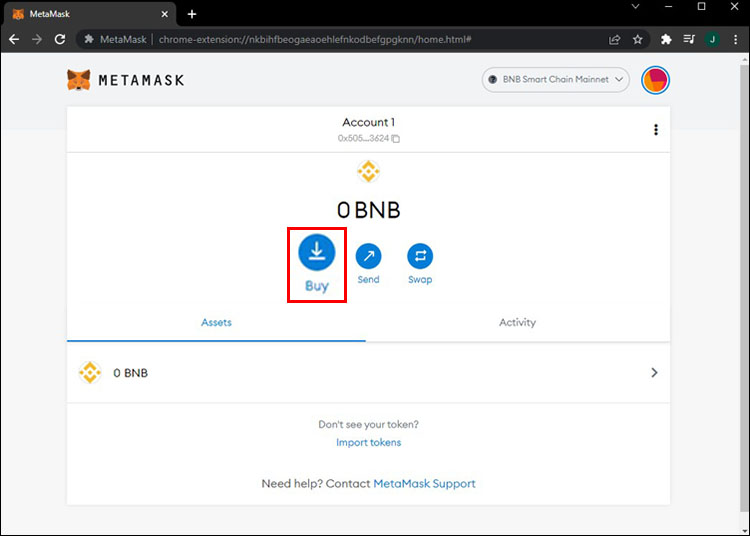Close the MetaMask browser tab
The height and width of the screenshot is (536, 750).
tap(165, 14)
